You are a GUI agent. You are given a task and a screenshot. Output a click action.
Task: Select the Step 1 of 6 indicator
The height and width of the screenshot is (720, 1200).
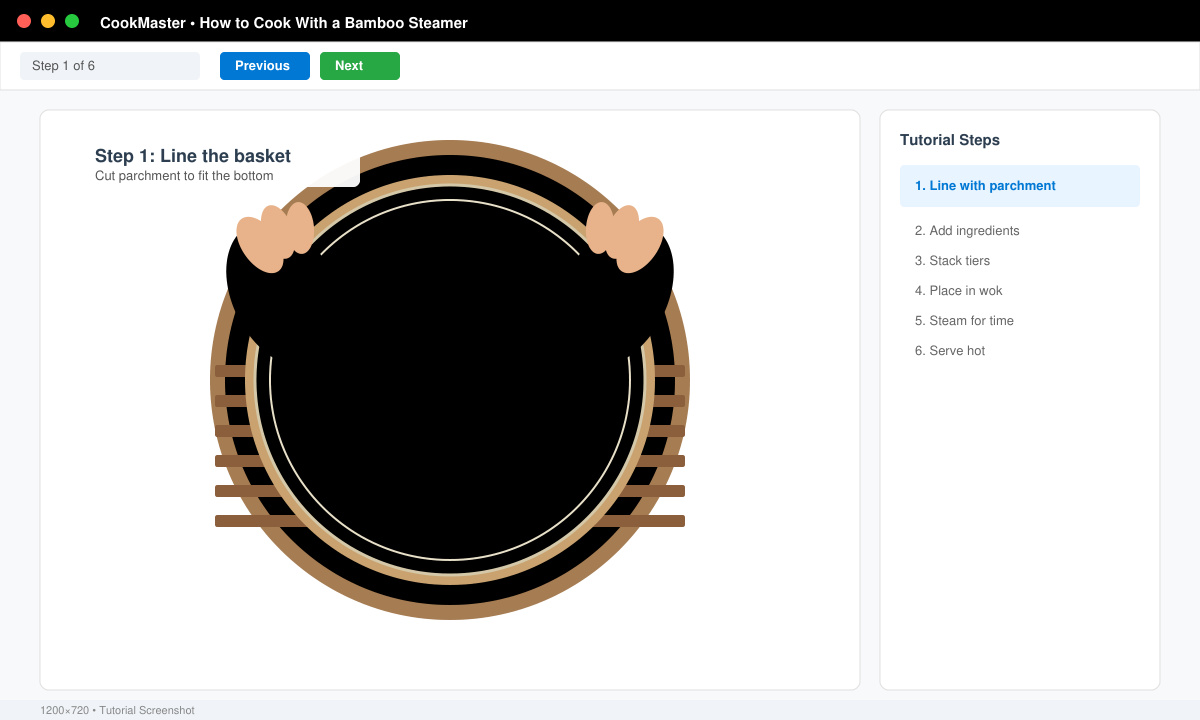(x=110, y=66)
